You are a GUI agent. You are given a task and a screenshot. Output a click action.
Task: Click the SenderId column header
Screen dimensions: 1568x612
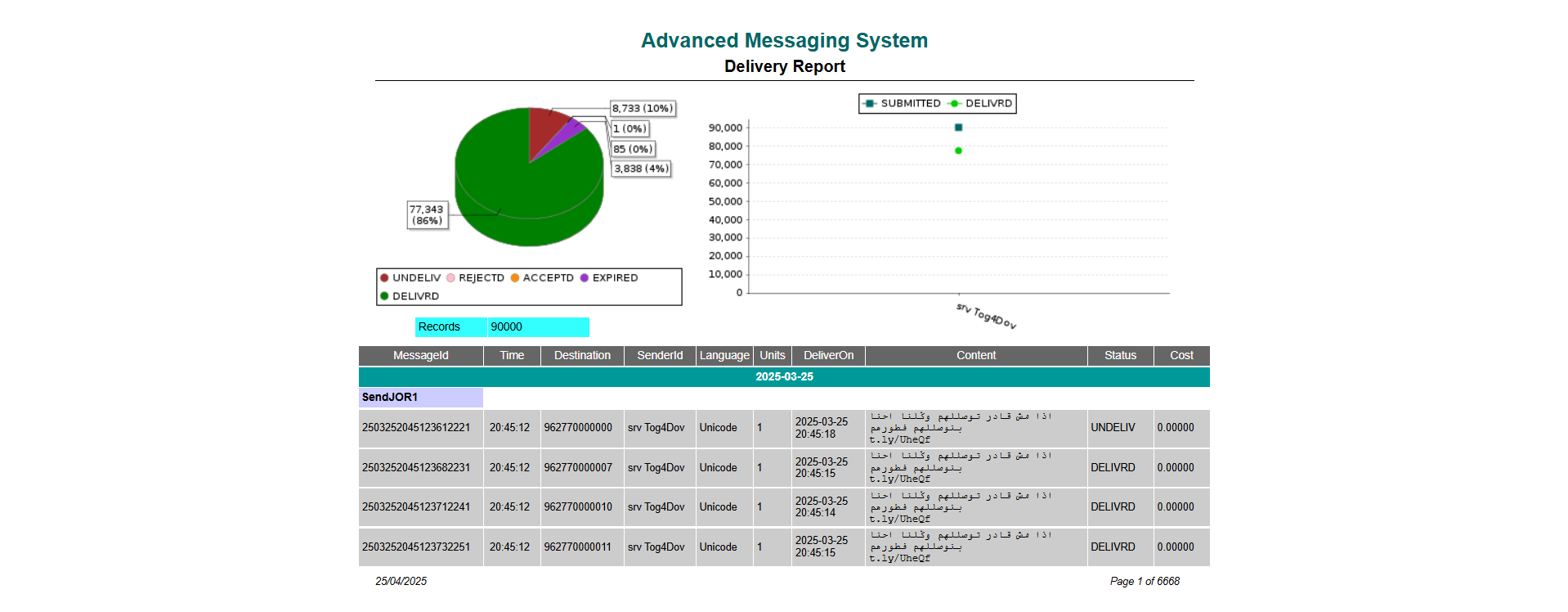point(660,355)
